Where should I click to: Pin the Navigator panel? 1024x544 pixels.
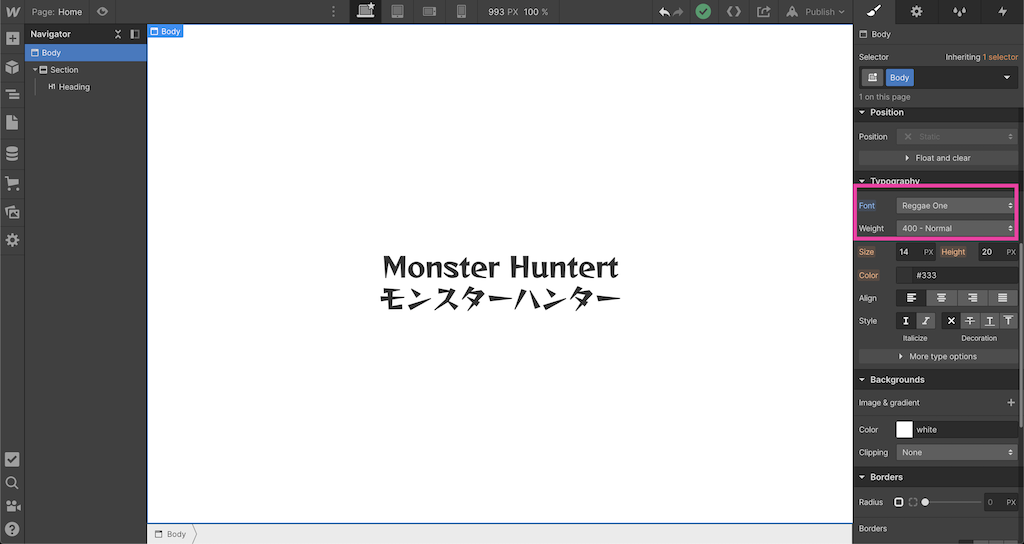pos(135,34)
